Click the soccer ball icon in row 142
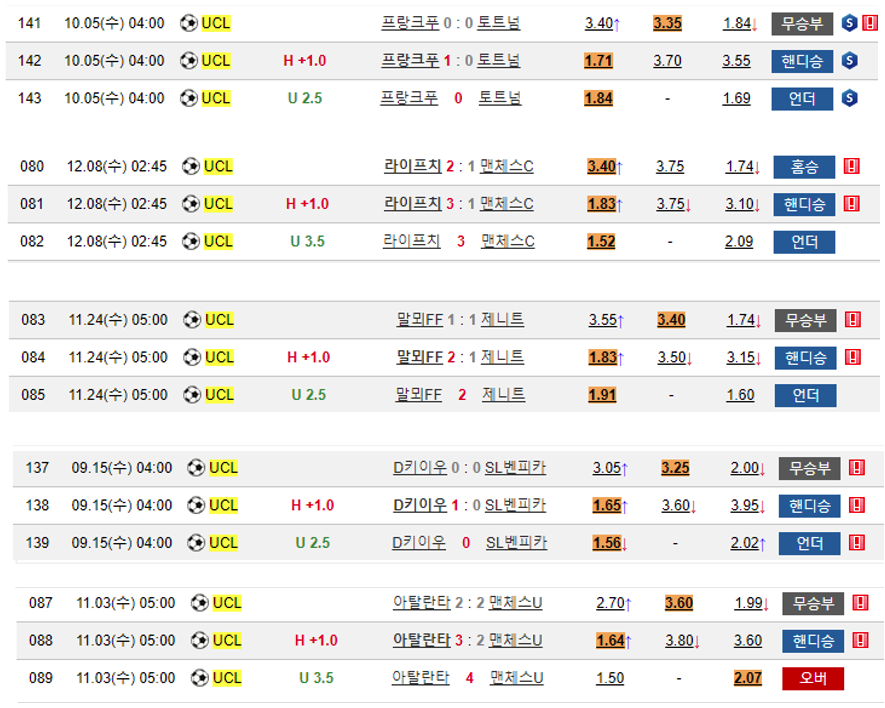Screen dimensions: 885x708 189,61
